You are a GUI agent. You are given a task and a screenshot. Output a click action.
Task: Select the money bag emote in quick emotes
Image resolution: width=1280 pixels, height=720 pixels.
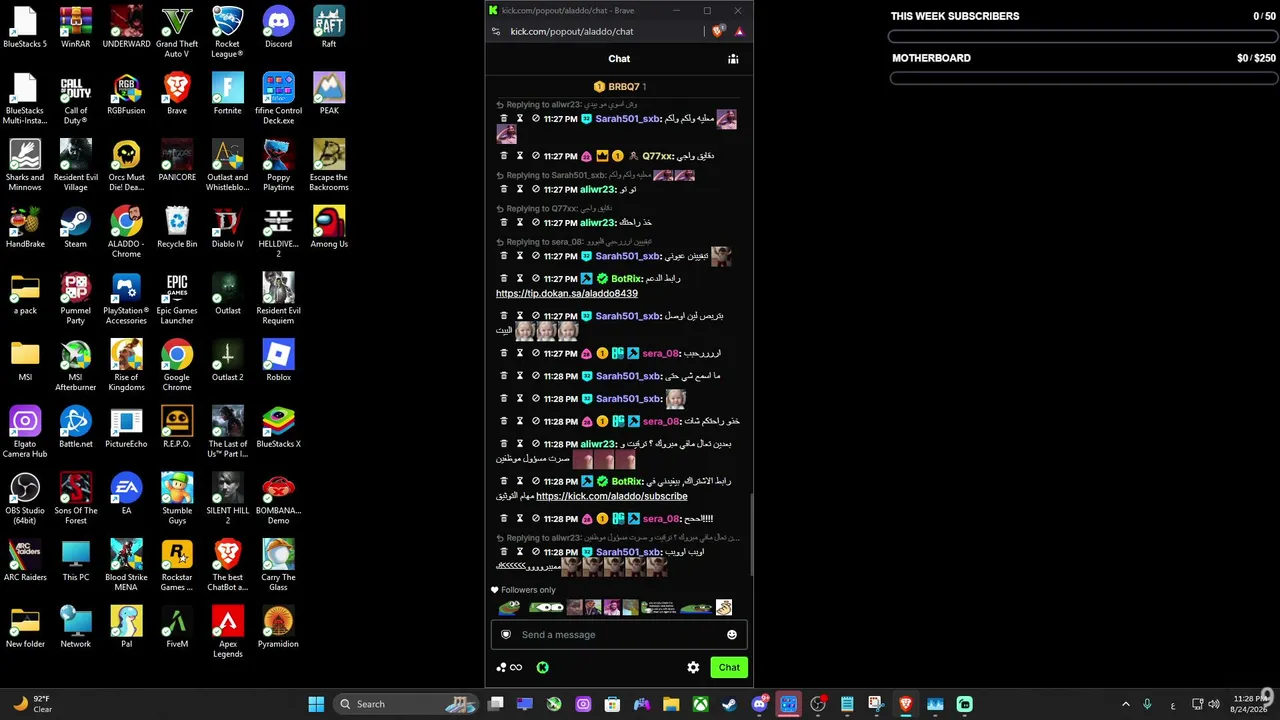724,607
